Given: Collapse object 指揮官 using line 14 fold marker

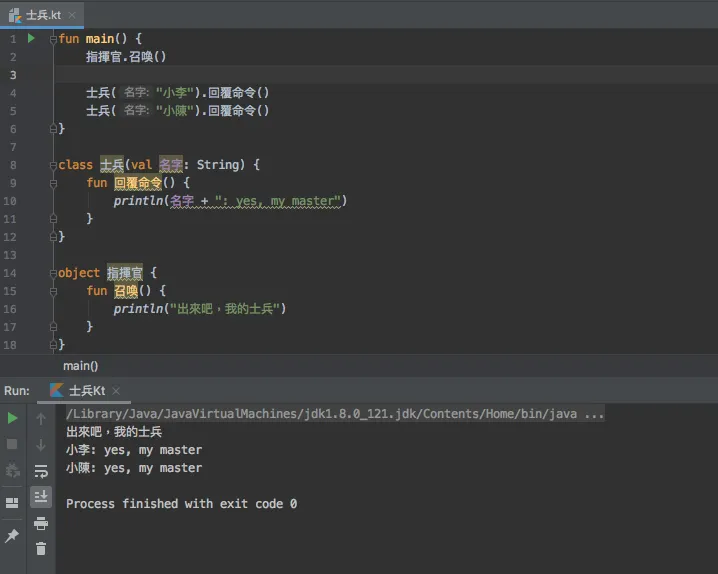Looking at the screenshot, I should tap(53, 273).
